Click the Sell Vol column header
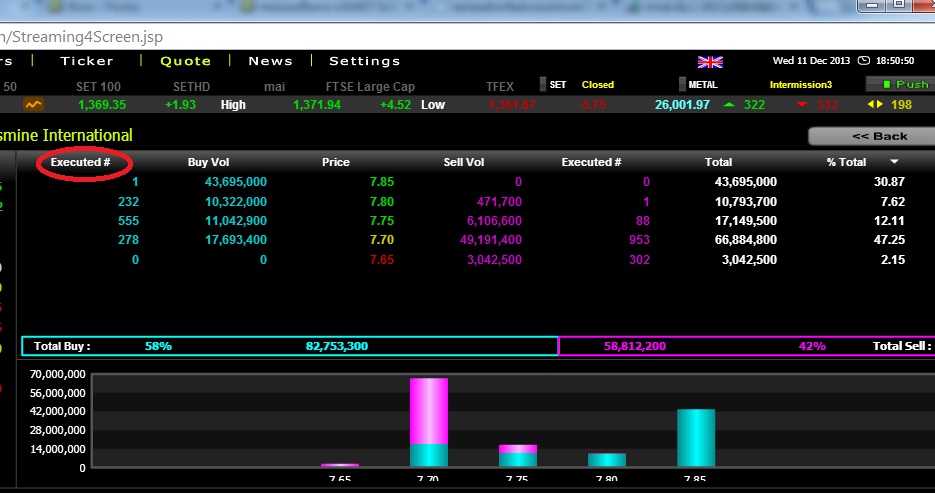 click(x=464, y=162)
